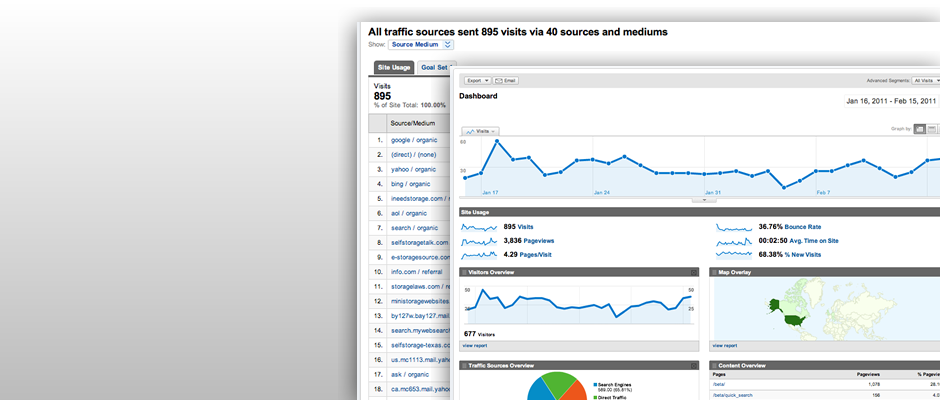The width and height of the screenshot is (940, 400).
Task: Open the storagelaws.com source link
Action: [x=420, y=287]
